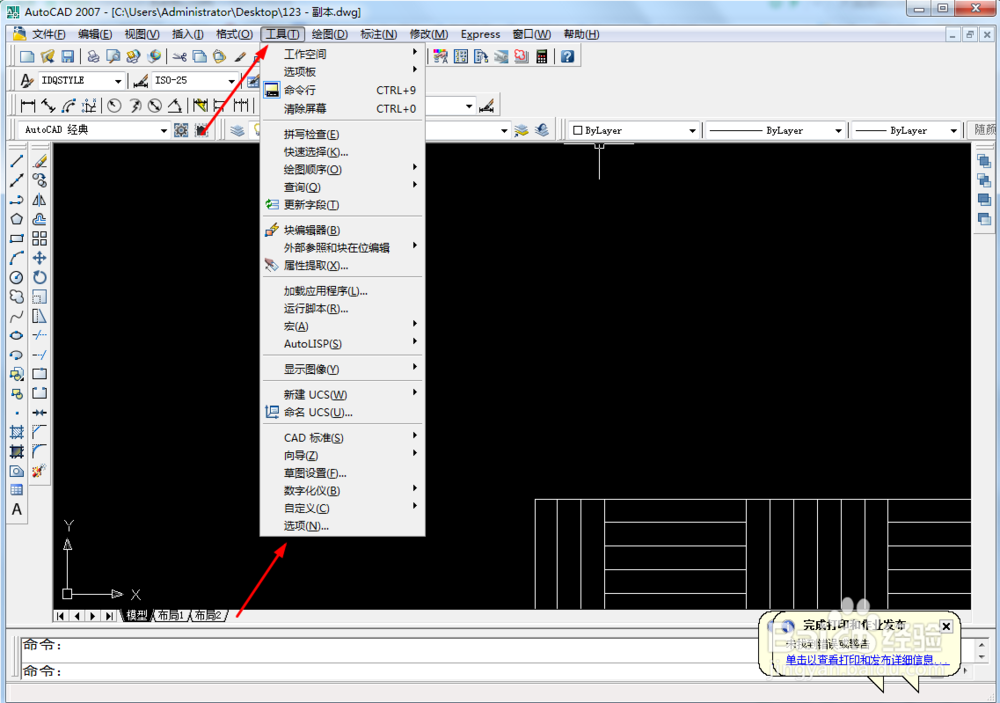Click the Angular dimension icon
Screen dimensions: 1000x703
click(x=175, y=105)
